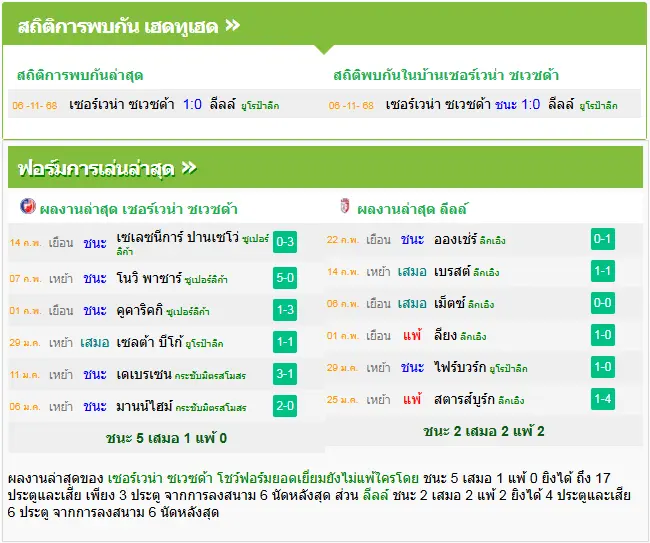Screen dimensions: 650x543
Task: Click the ลีกเอิง label next to อองเช่ร์
Action: pyautogui.click(x=492, y=240)
